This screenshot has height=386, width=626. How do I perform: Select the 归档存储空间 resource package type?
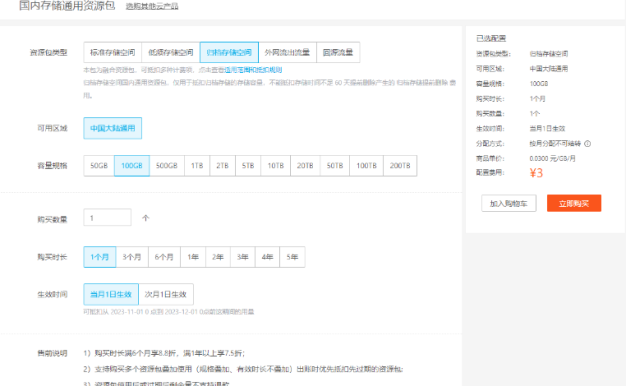(x=229, y=52)
